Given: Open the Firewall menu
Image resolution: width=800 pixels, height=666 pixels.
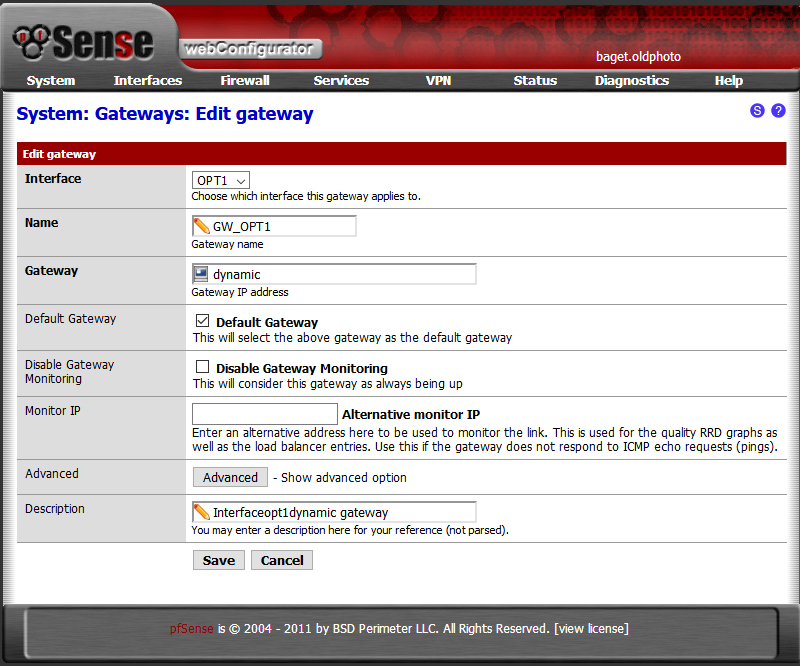Looking at the screenshot, I should (x=245, y=81).
